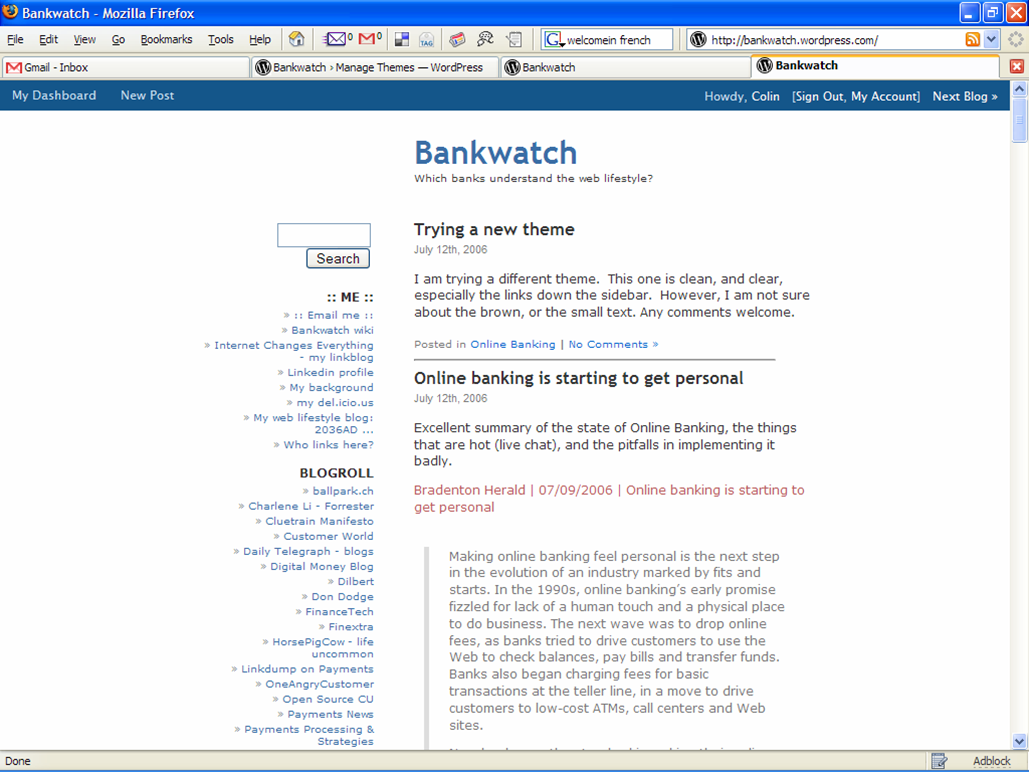1029x772 pixels.
Task: Click the New Post link
Action: pyautogui.click(x=147, y=96)
